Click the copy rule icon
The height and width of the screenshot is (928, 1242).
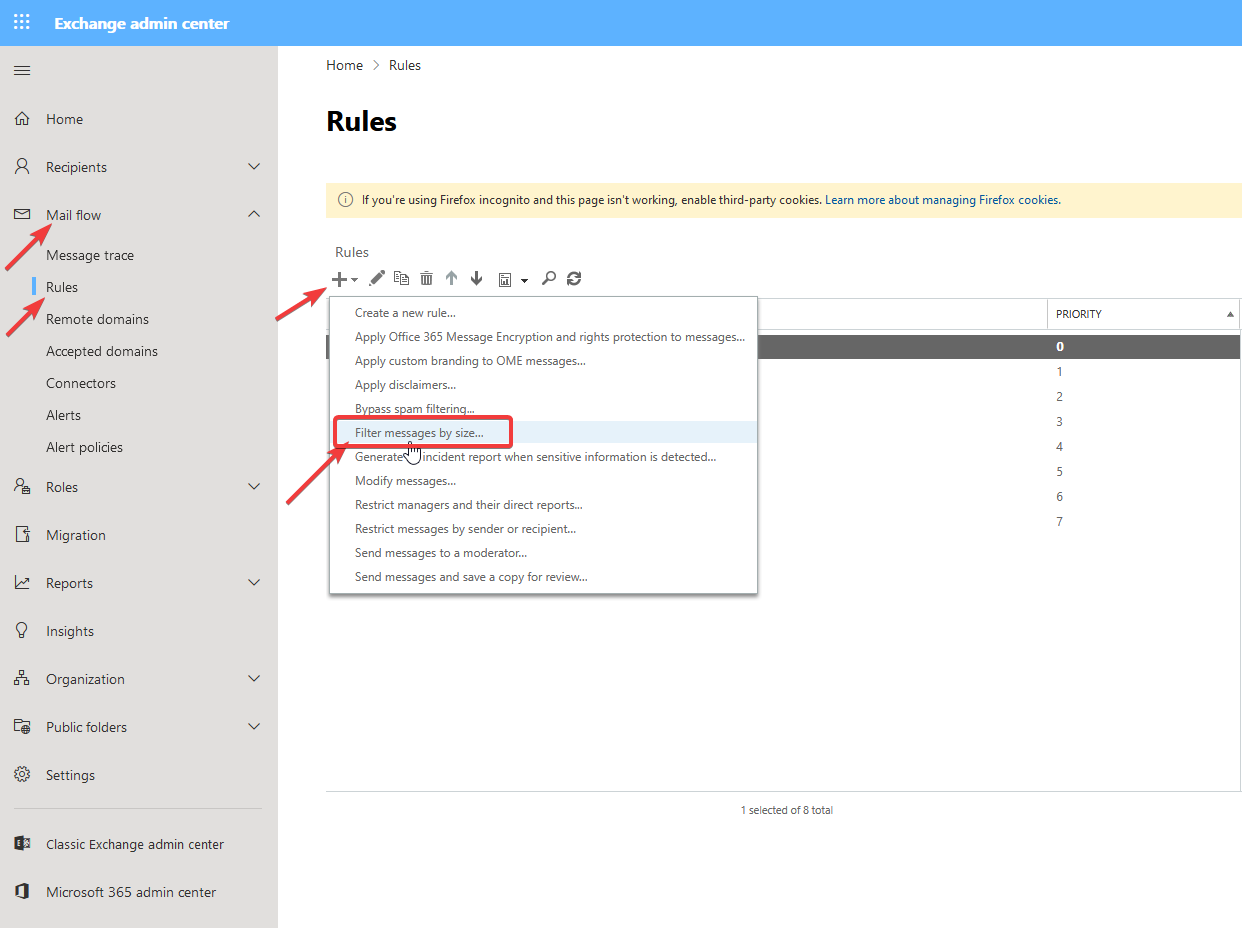click(x=402, y=279)
